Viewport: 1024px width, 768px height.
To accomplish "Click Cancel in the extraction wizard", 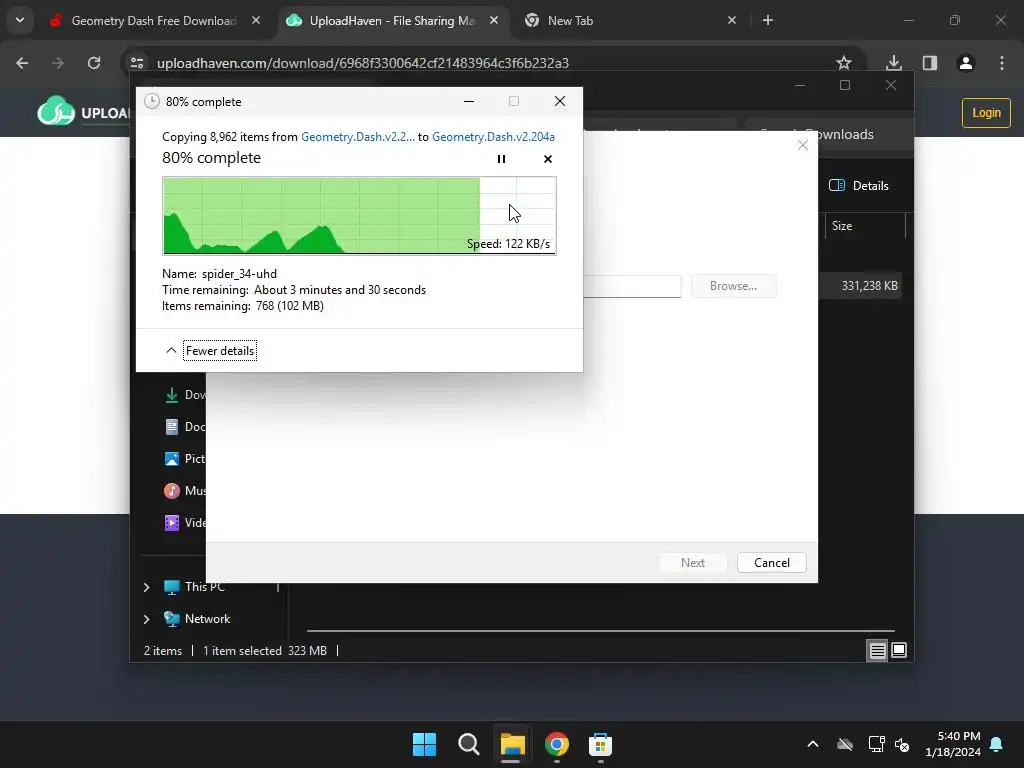I will (771, 563).
